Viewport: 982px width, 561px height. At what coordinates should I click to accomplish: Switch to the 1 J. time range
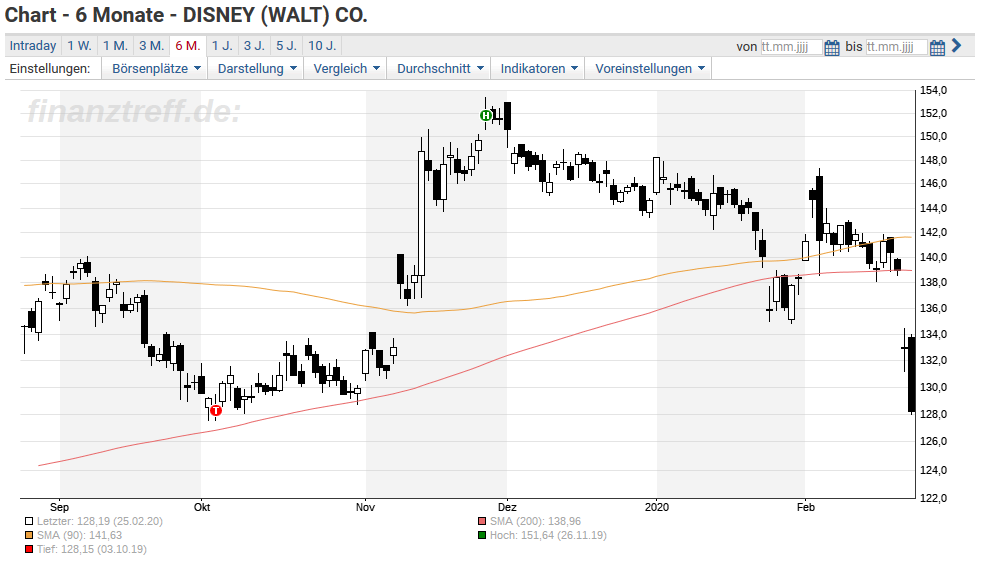pyautogui.click(x=222, y=46)
